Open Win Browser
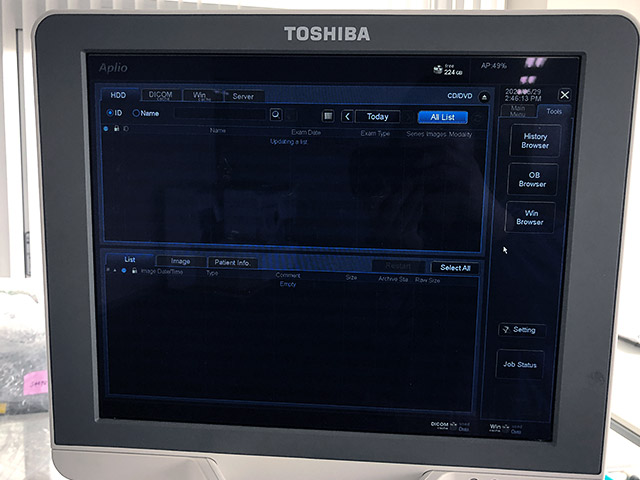Screen dimensions: 640x480 click(x=530, y=218)
